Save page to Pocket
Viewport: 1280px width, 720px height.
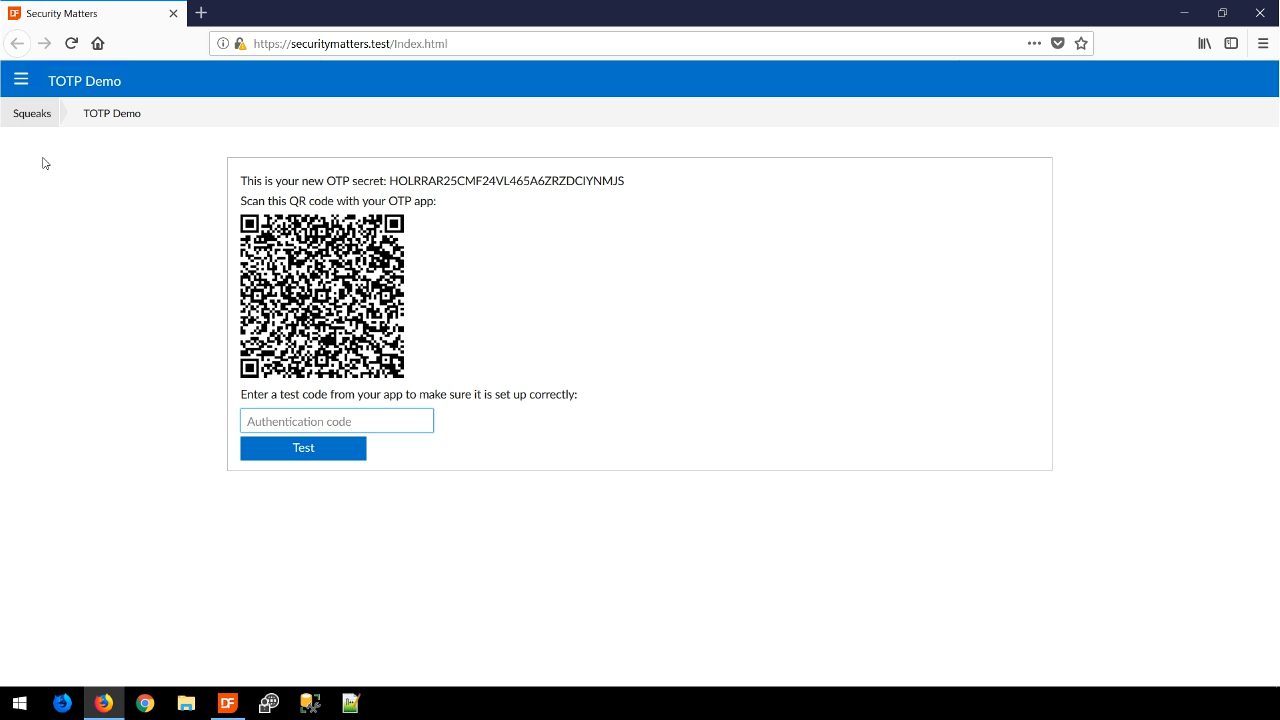[x=1058, y=43]
